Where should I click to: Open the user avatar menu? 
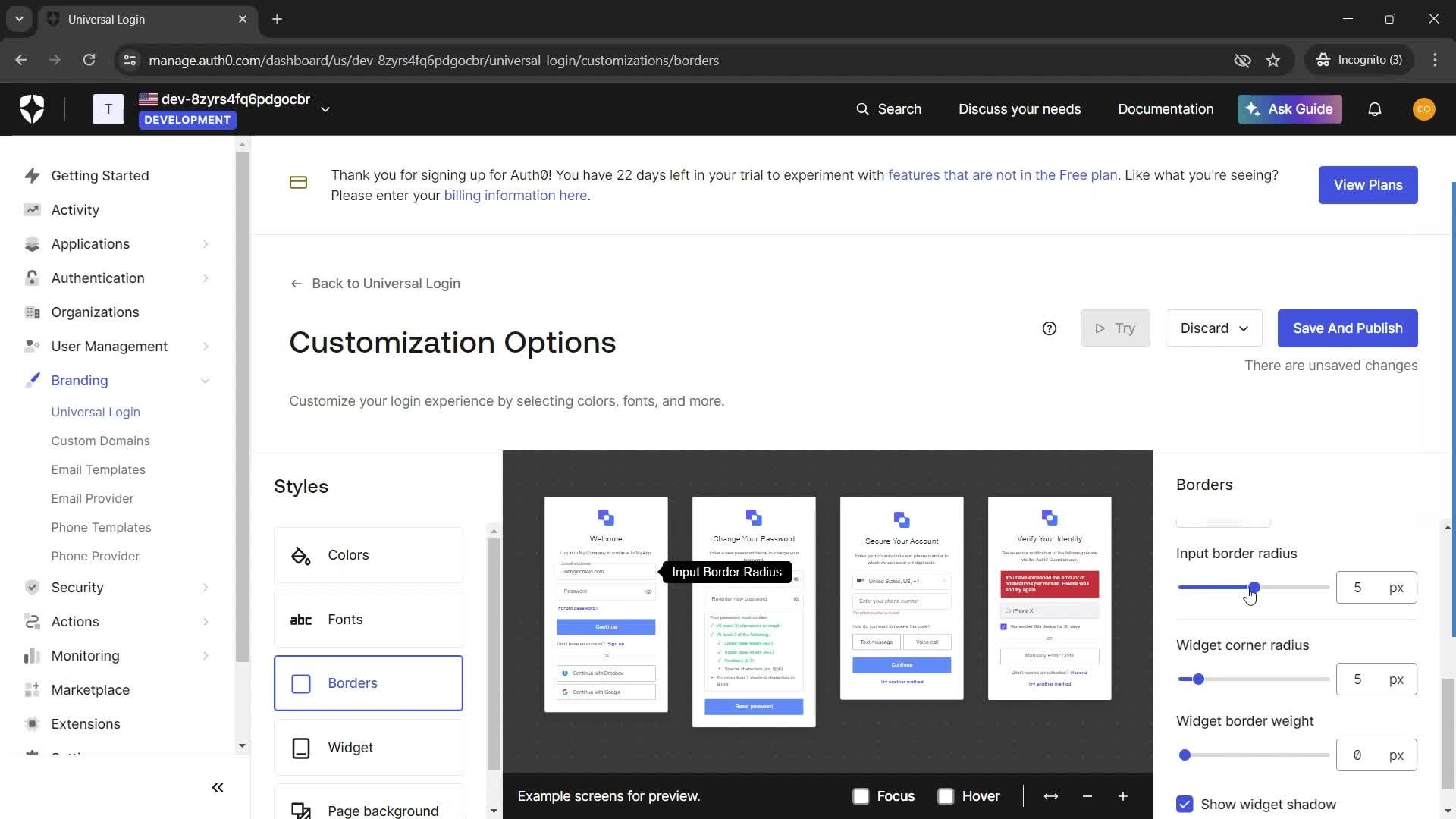(1423, 109)
